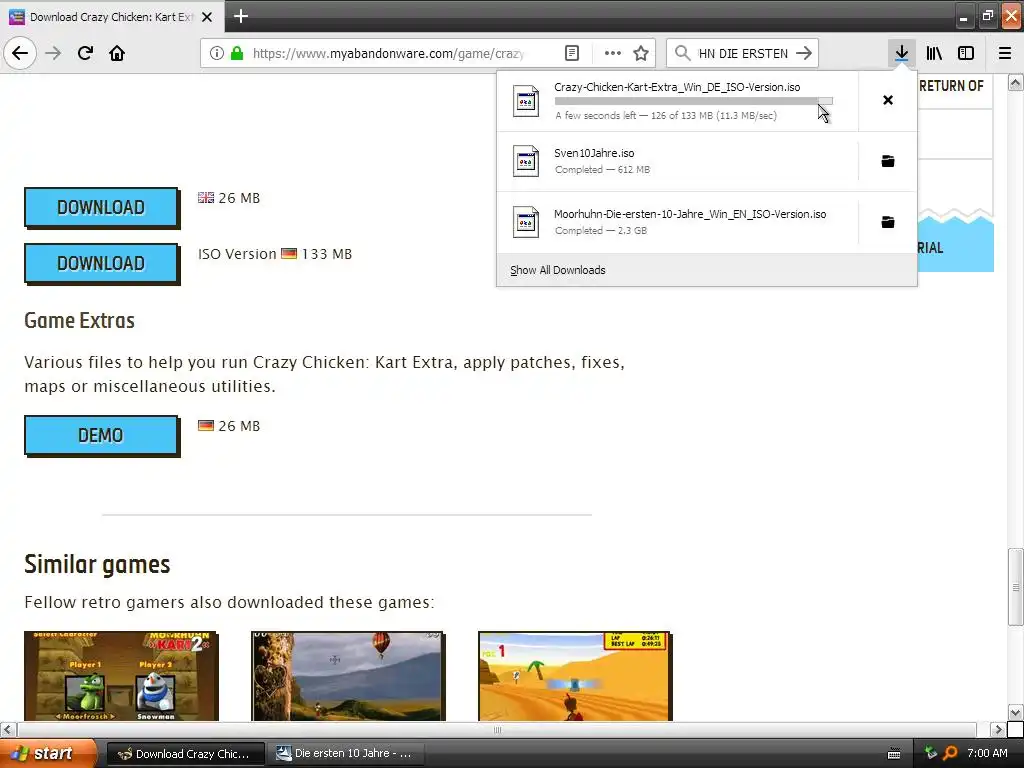Click the RETURN OF text on the right
1024x768 pixels.
[951, 86]
